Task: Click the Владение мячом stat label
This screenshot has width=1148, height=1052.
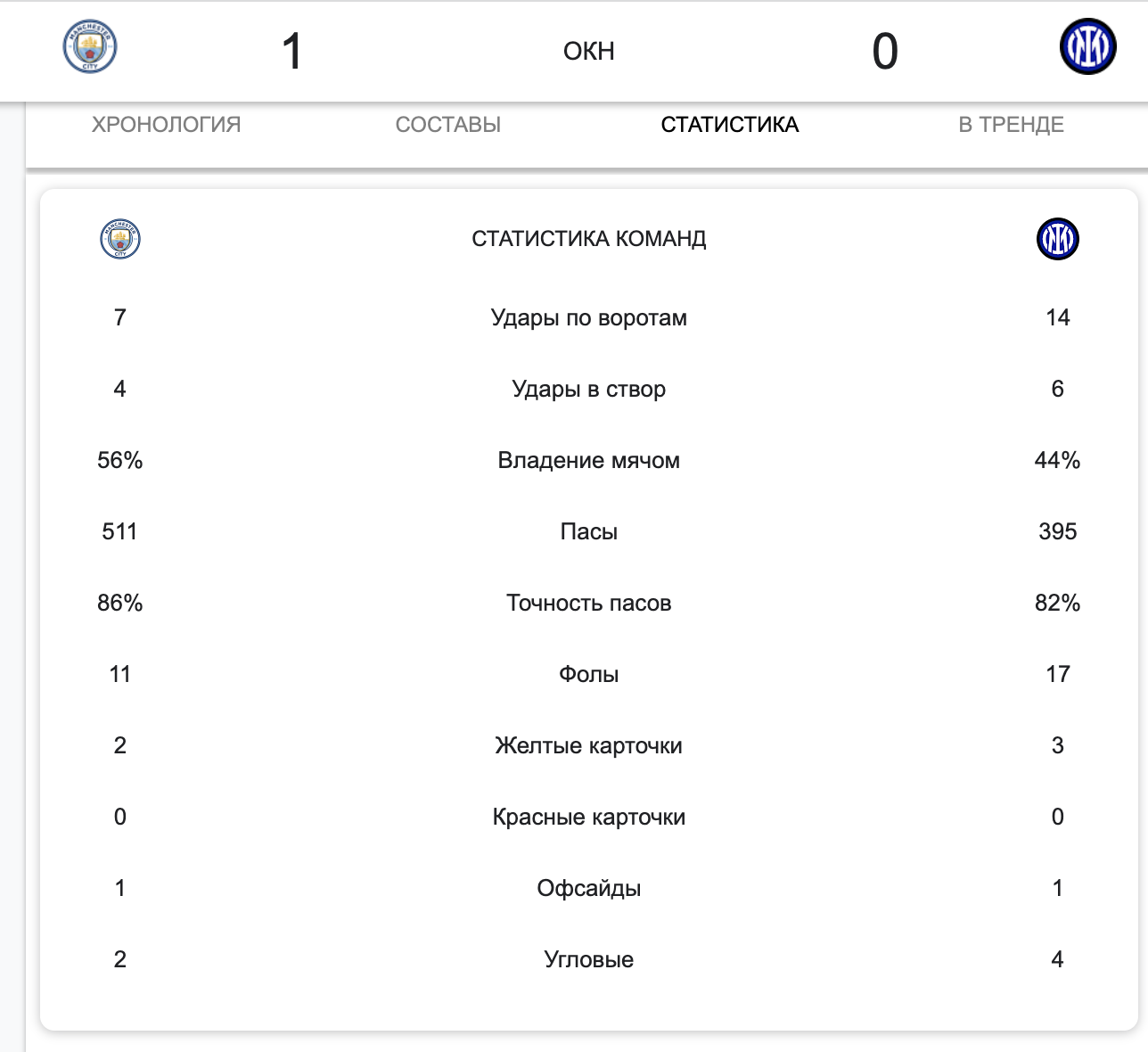Action: 588,461
